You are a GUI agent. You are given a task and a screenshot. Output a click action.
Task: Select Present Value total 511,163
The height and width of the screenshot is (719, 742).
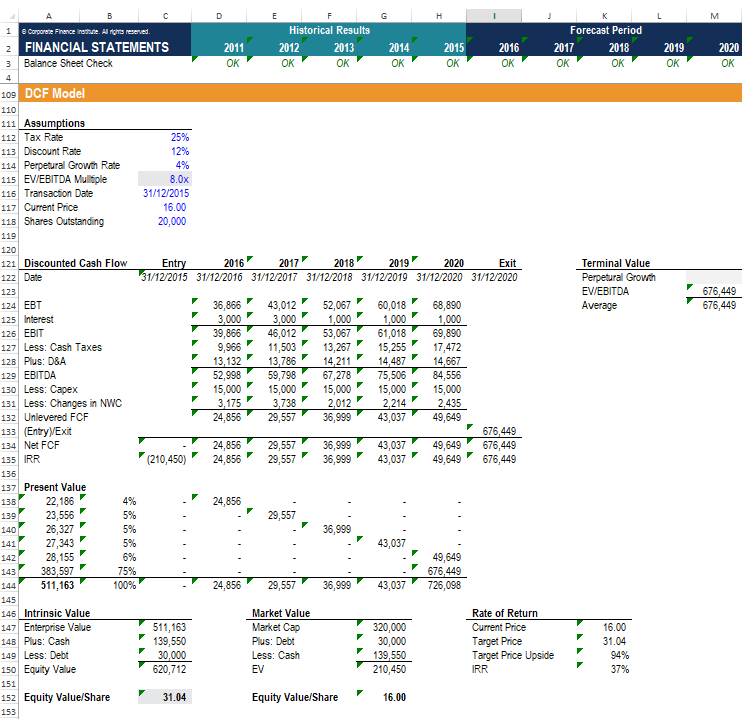tap(57, 586)
